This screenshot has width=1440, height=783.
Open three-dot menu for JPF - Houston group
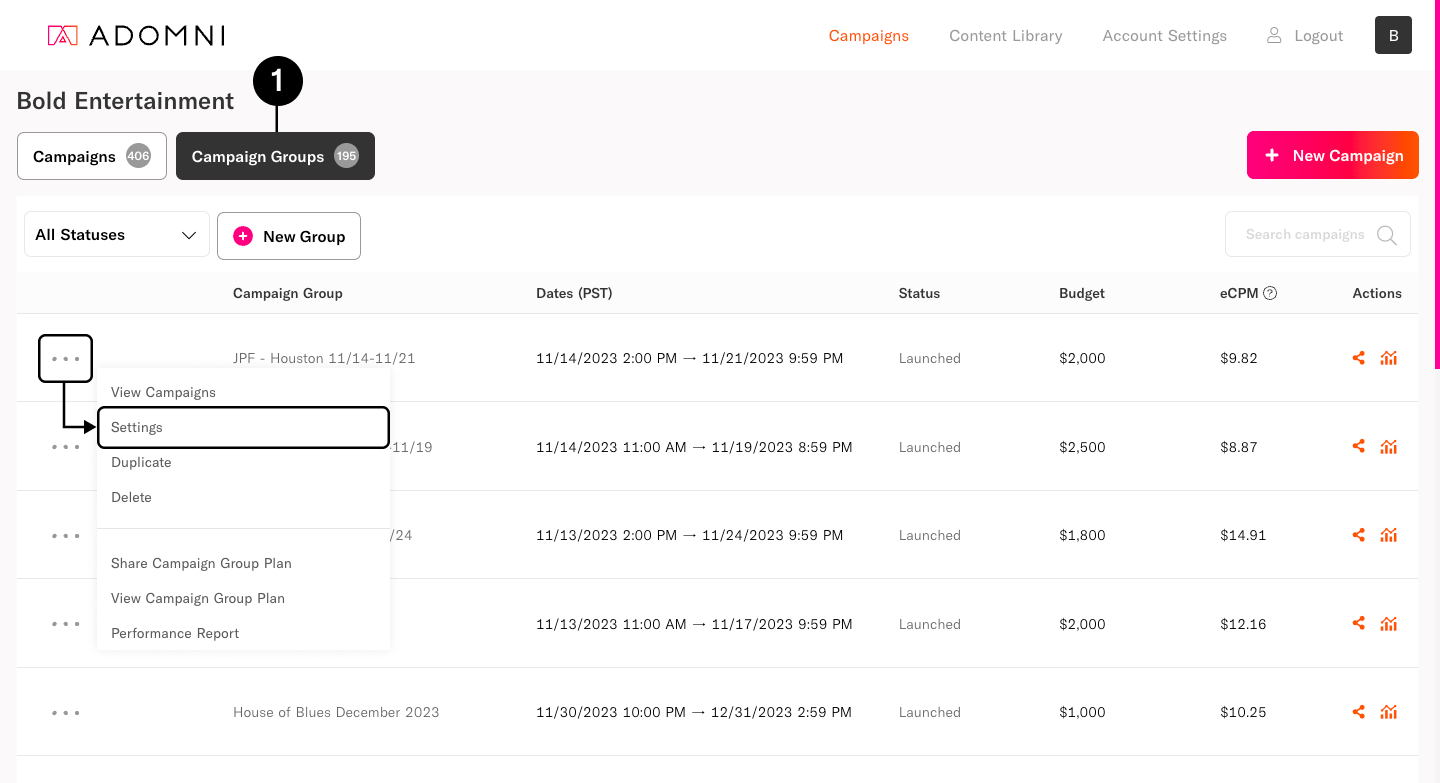point(66,358)
